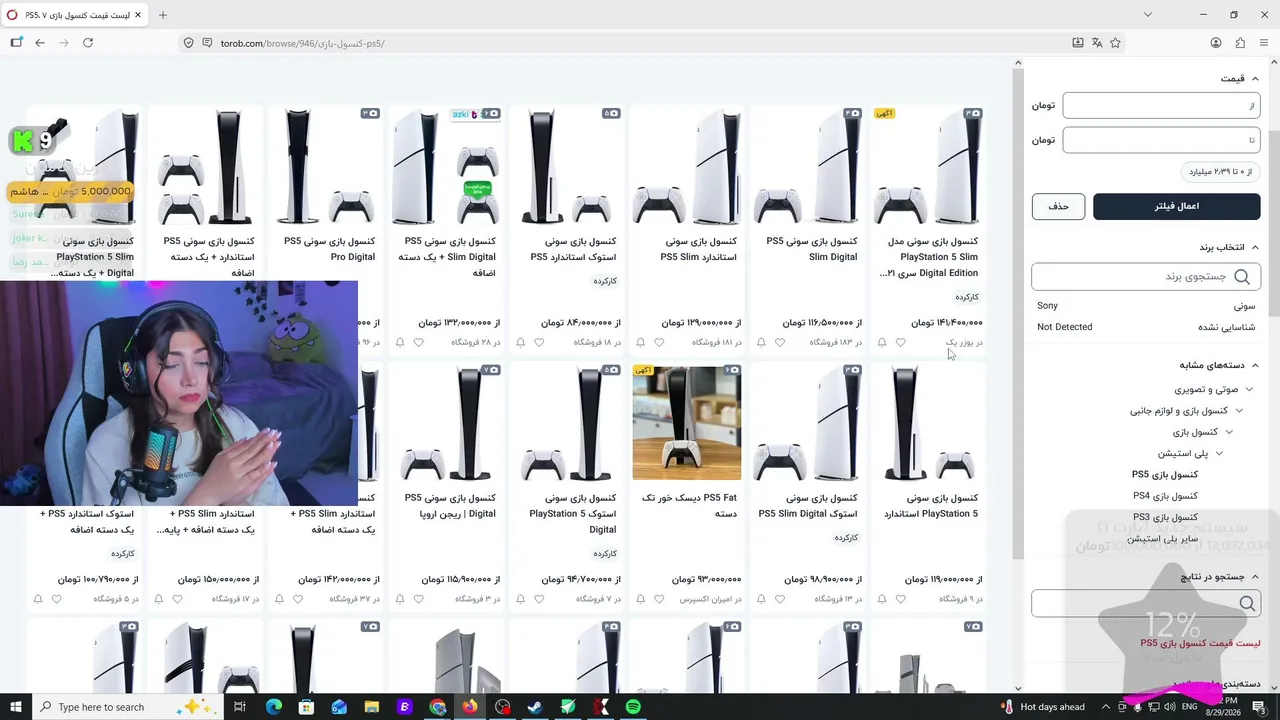The image size is (1280, 720).
Task: Click the bell on the 116,500,000 toman card
Action: tap(761, 342)
